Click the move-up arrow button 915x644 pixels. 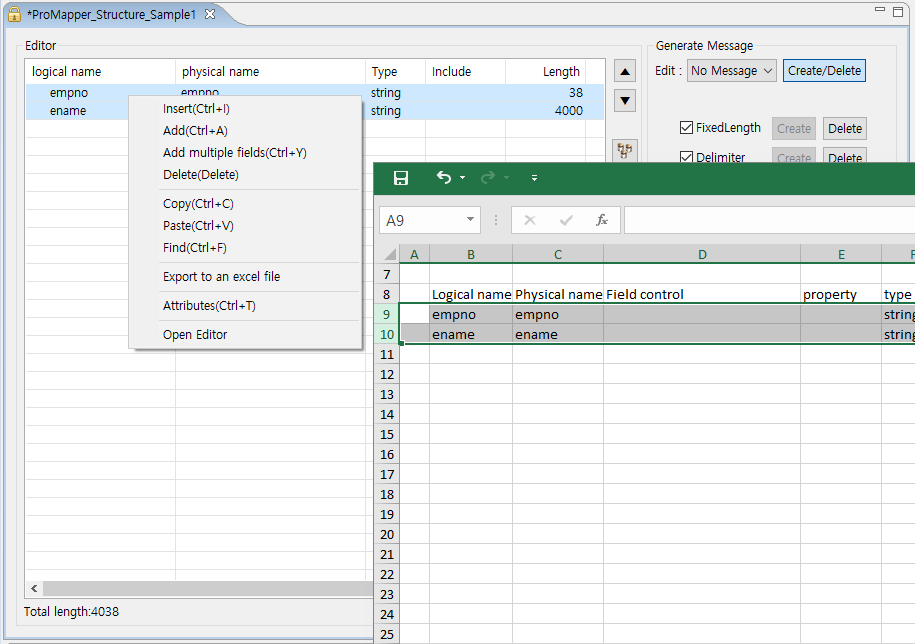(x=624, y=72)
